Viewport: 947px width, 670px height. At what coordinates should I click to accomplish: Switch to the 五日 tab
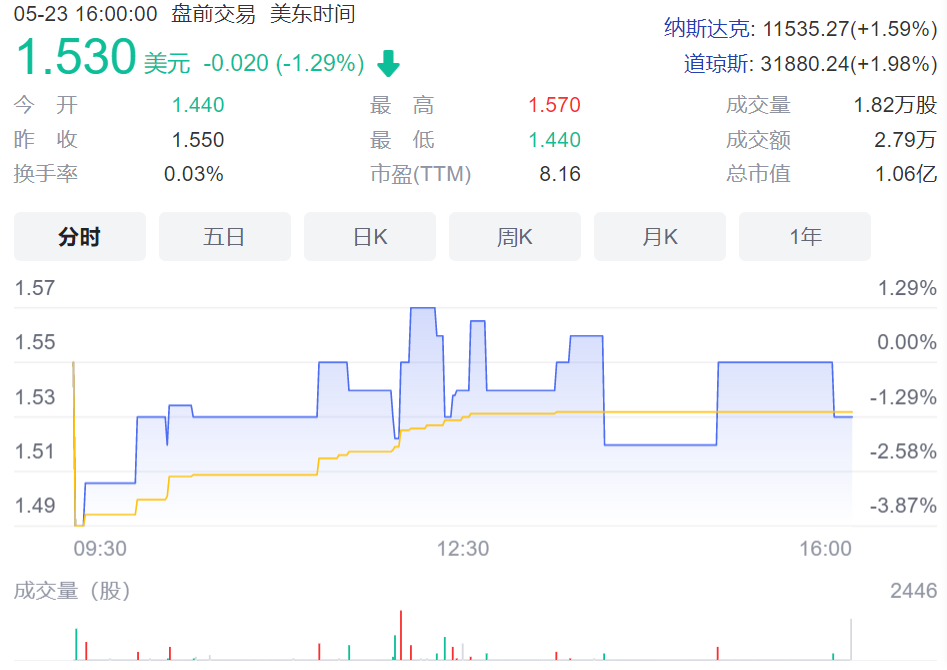coord(225,237)
